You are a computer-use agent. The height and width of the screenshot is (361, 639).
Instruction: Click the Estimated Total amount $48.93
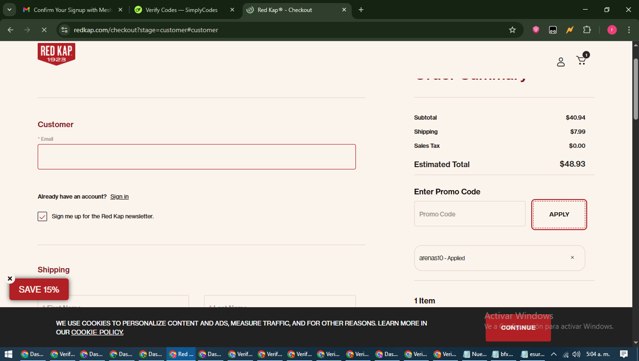[x=572, y=164]
